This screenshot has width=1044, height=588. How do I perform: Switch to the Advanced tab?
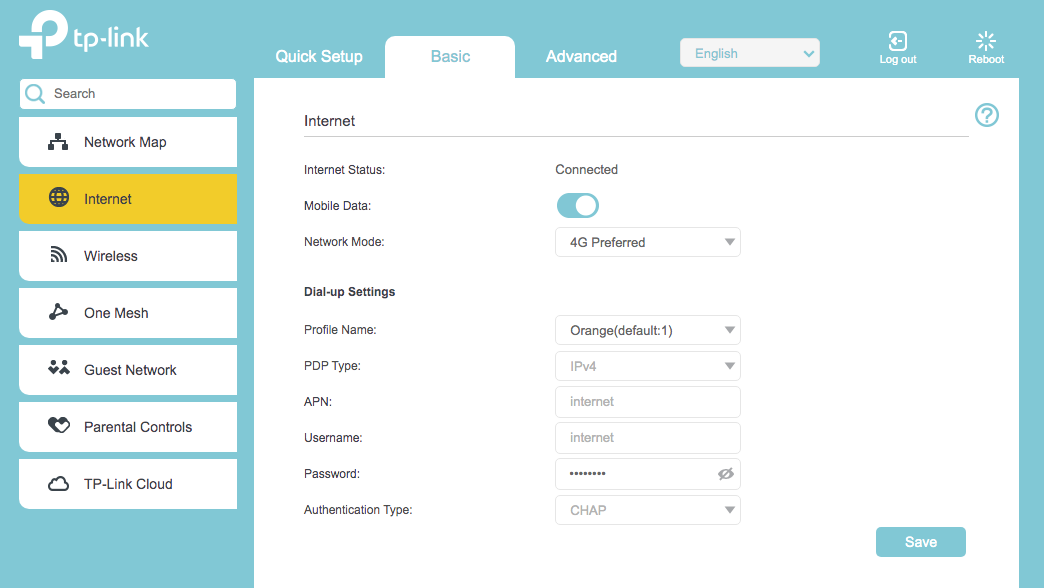(x=581, y=57)
